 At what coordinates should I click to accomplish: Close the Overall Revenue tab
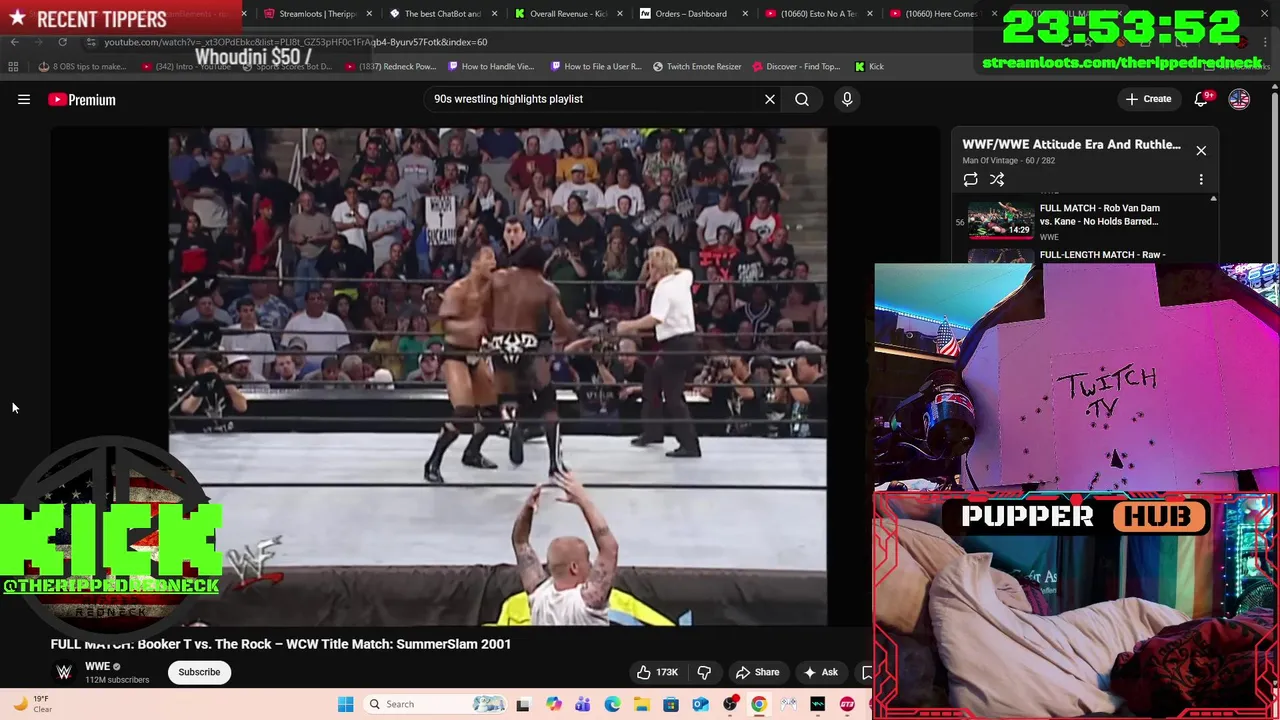(x=619, y=14)
